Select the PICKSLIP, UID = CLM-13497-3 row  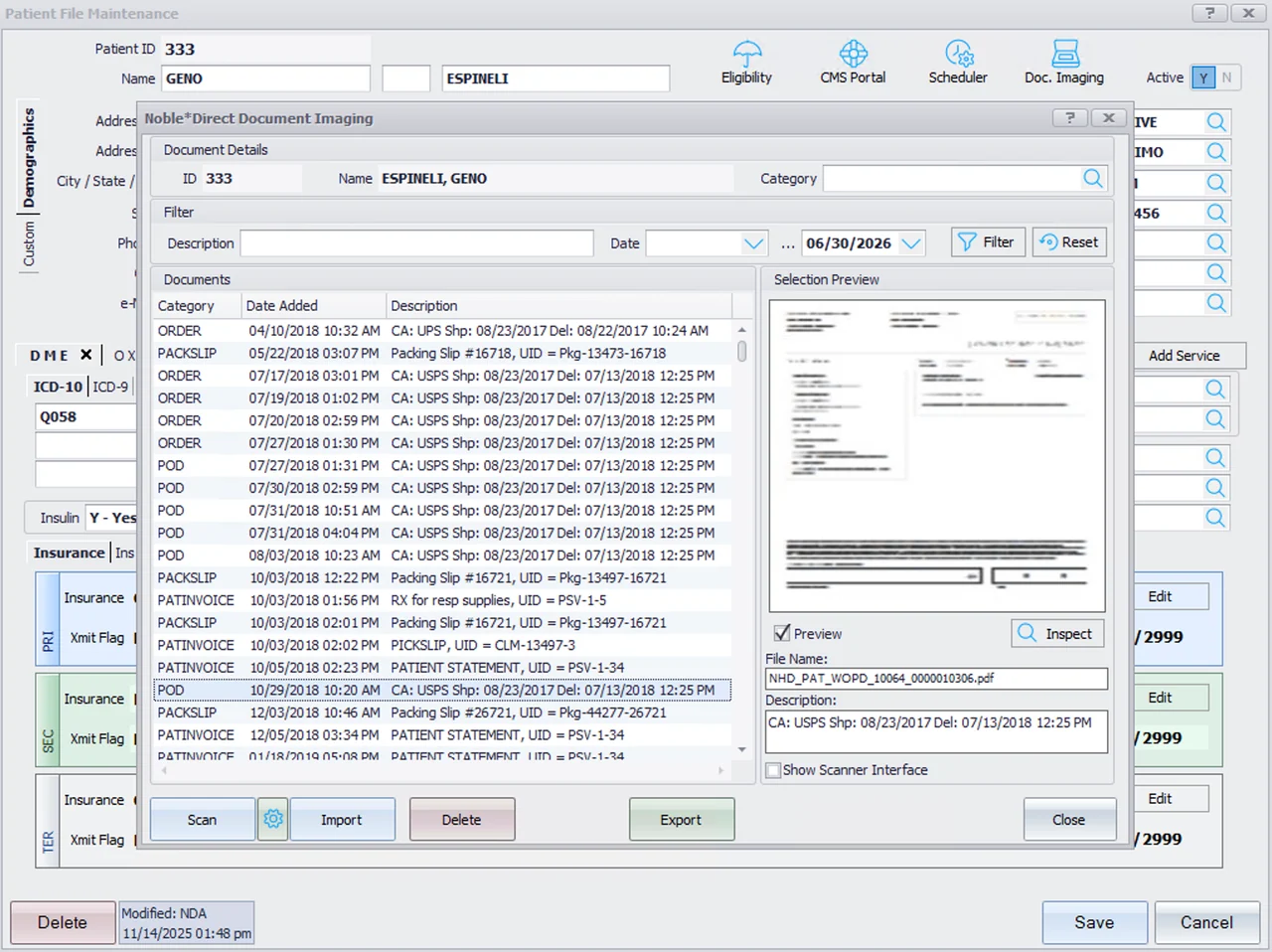442,645
